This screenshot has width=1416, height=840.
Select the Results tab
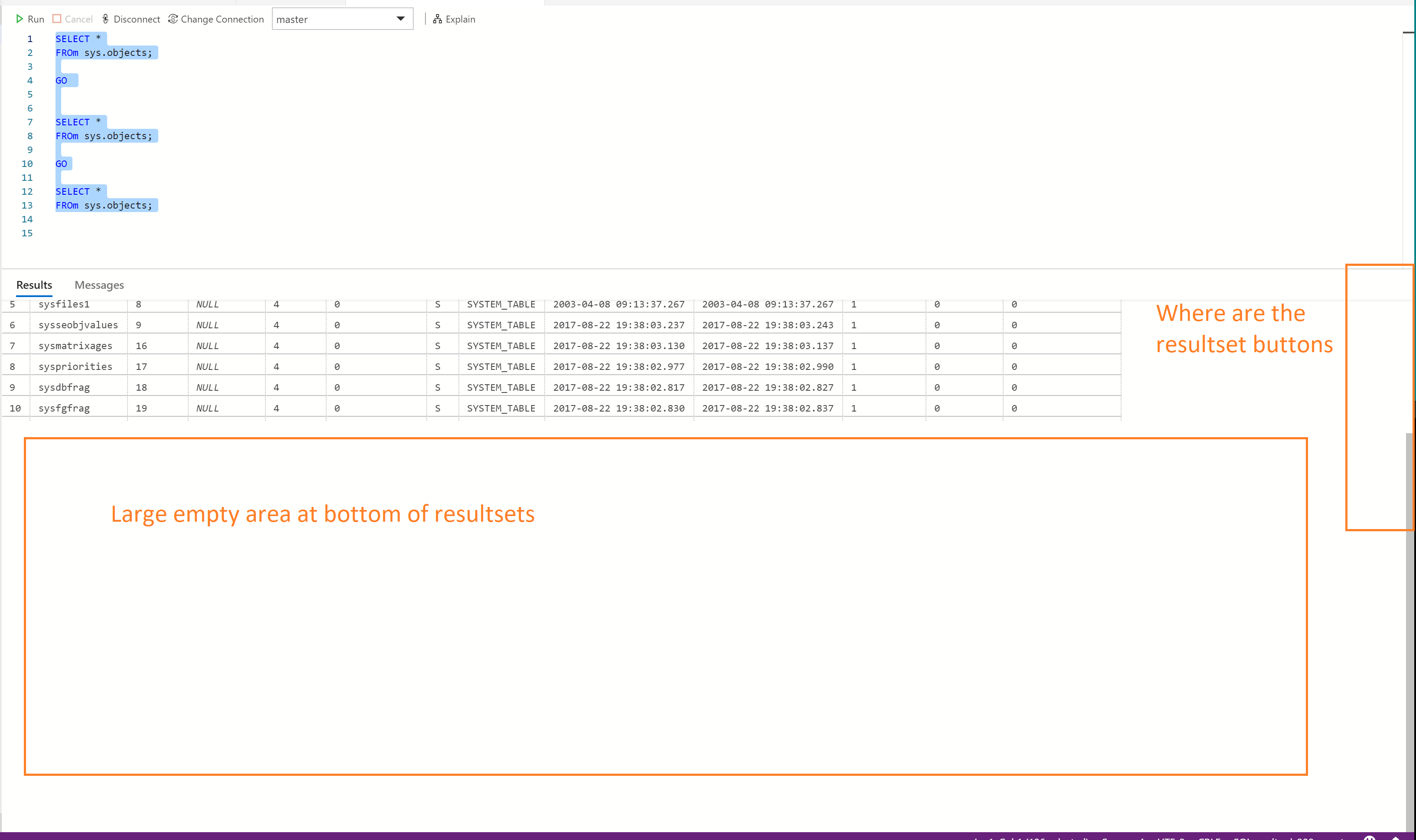[33, 285]
